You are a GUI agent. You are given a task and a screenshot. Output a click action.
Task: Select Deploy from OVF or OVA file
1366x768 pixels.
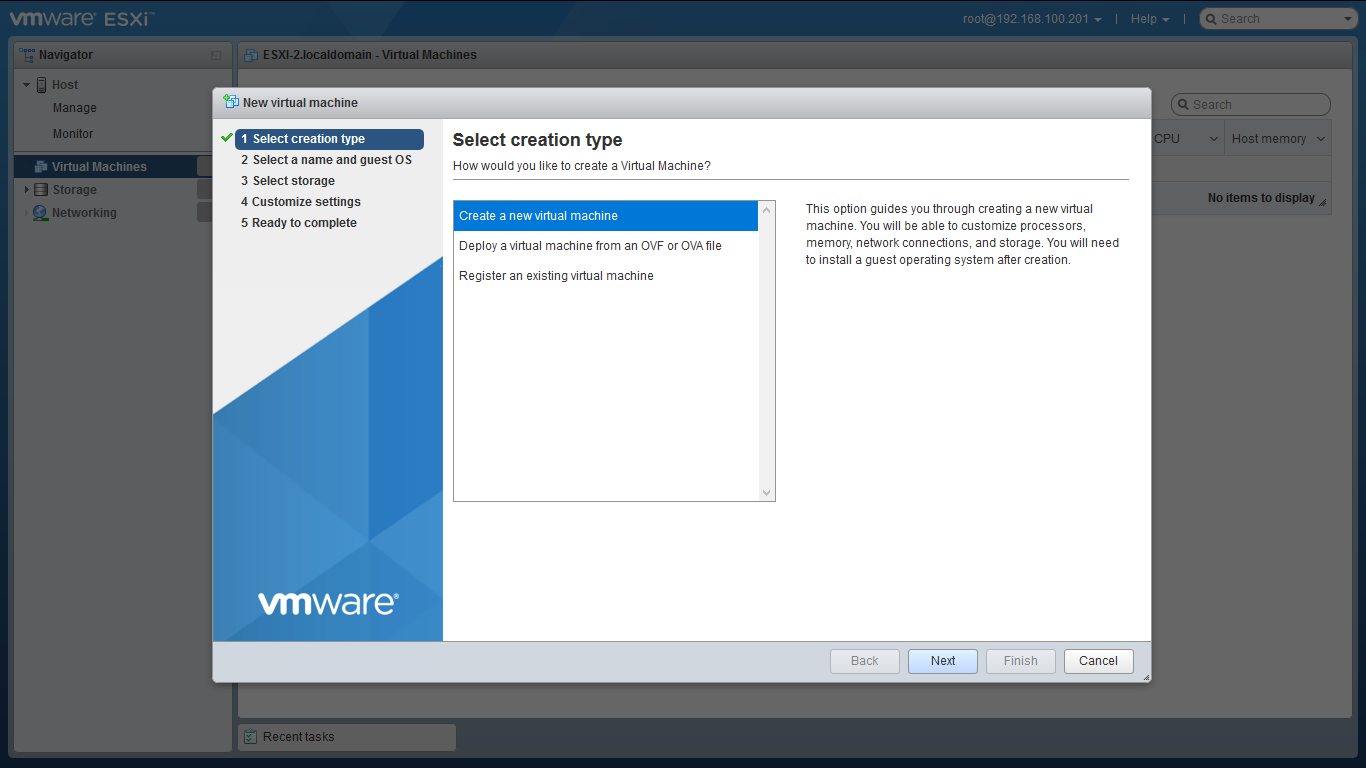tap(590, 246)
